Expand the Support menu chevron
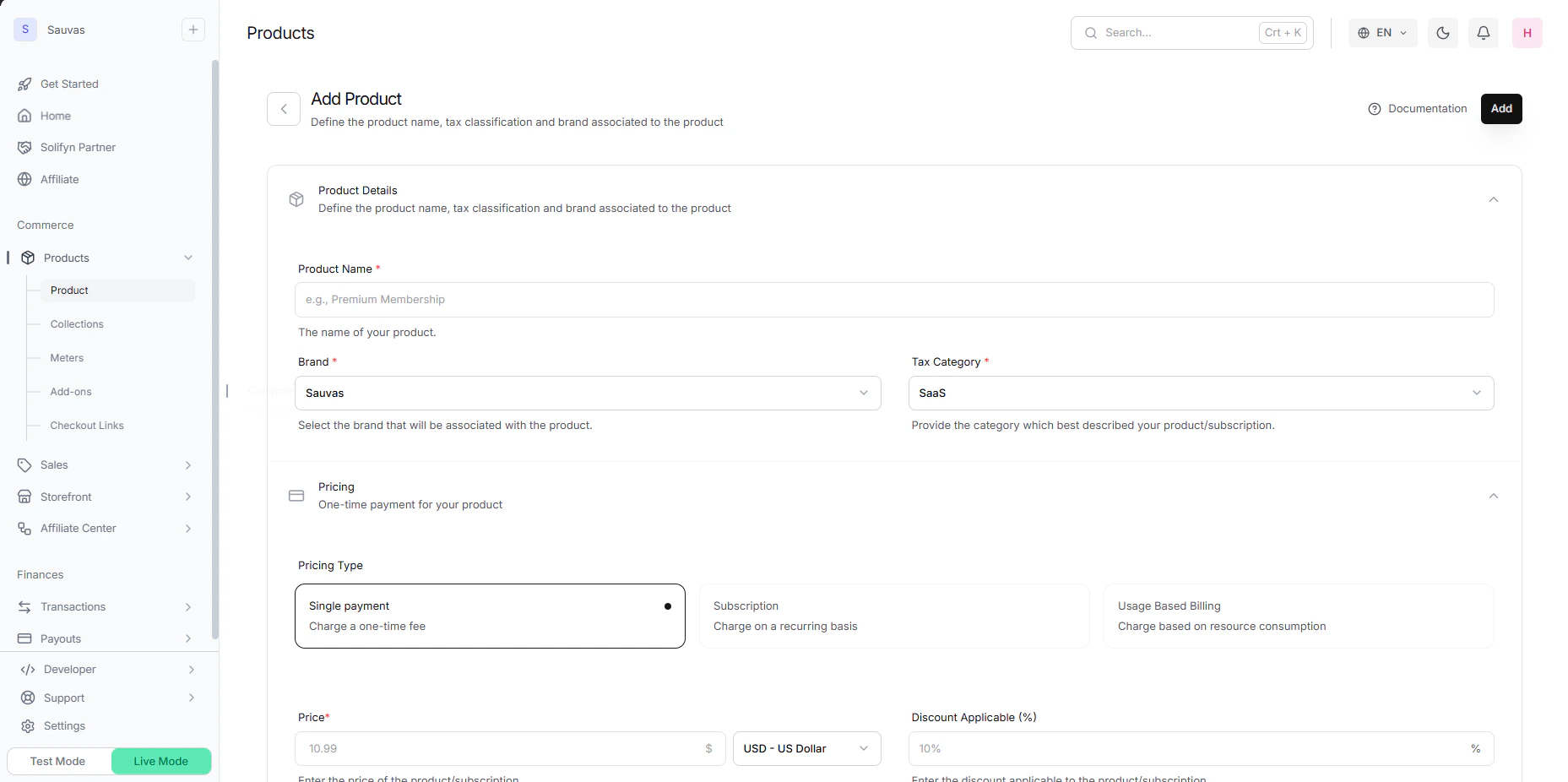The width and height of the screenshot is (1568, 782). (x=192, y=698)
